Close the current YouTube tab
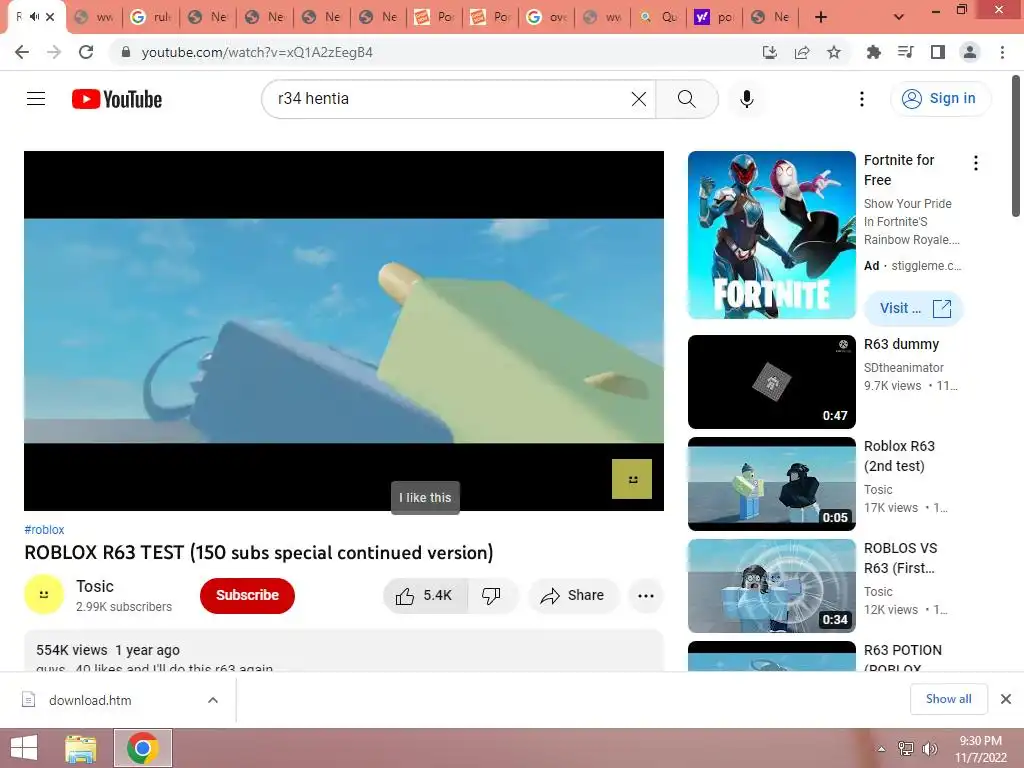Viewport: 1024px width, 768px height. click(x=50, y=17)
